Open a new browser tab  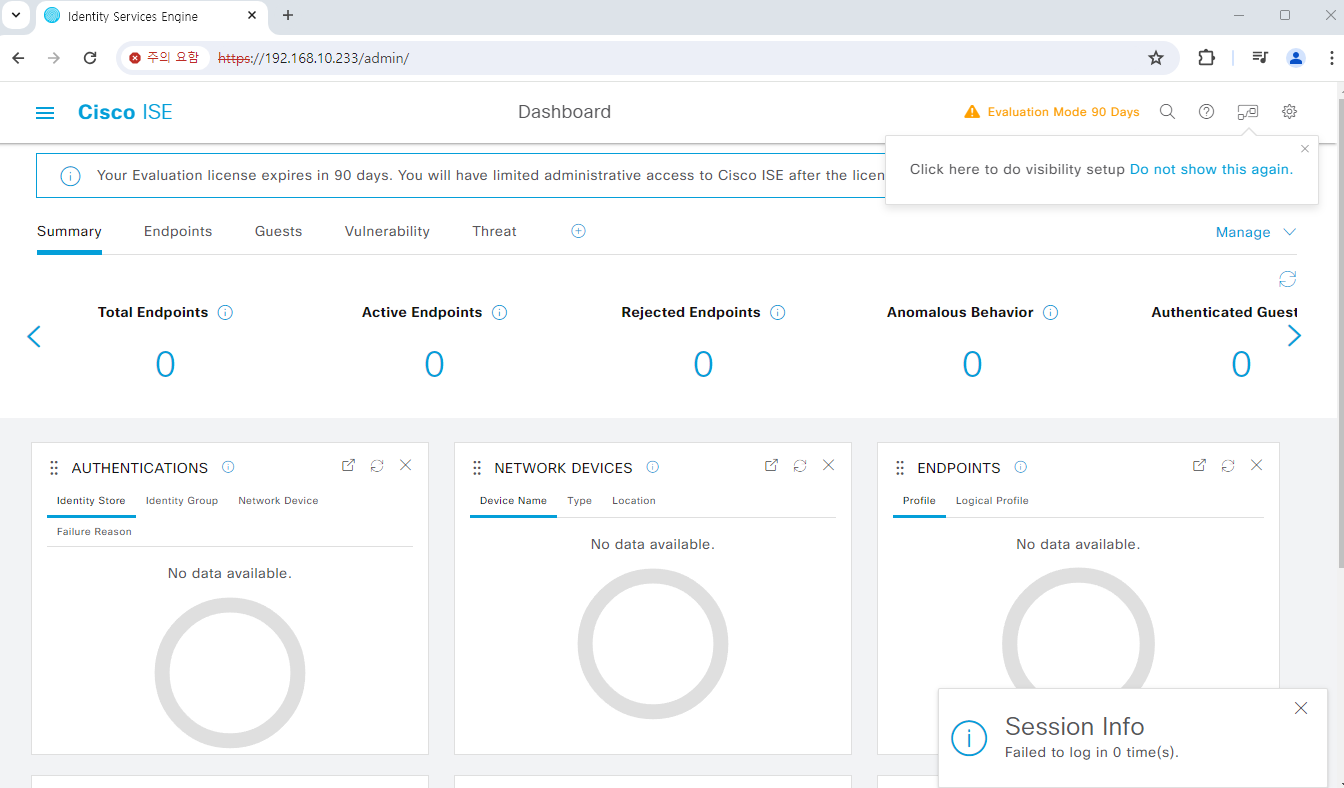[x=288, y=15]
